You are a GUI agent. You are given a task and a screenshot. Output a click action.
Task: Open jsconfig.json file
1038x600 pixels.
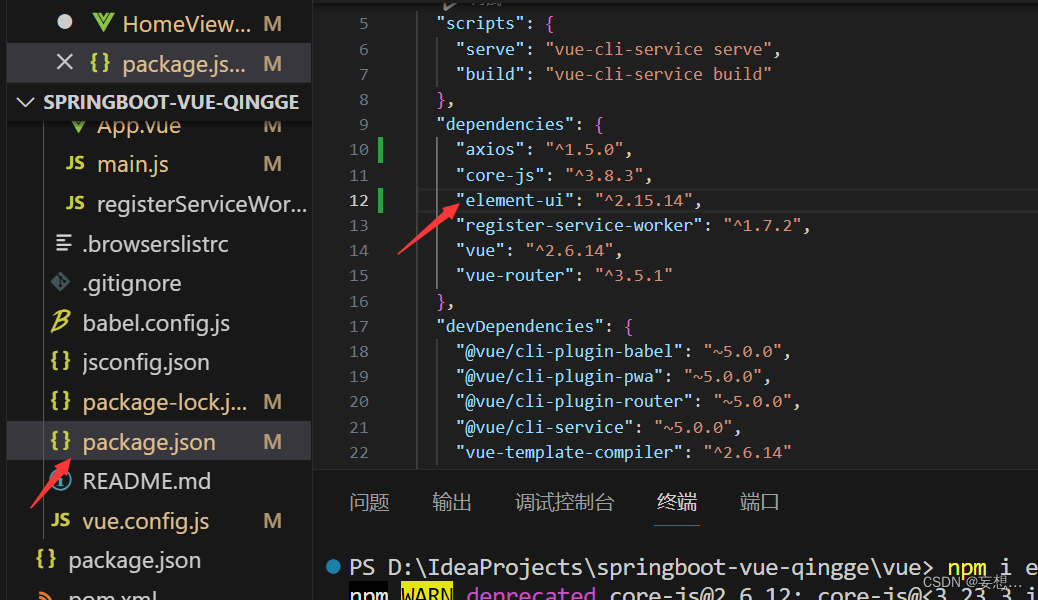pyautogui.click(x=146, y=363)
